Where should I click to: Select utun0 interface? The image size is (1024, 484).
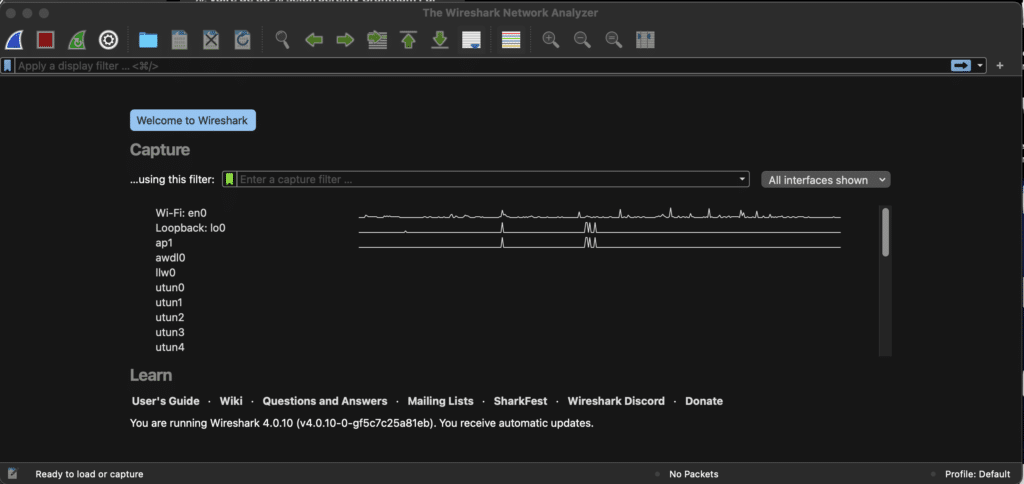click(170, 287)
